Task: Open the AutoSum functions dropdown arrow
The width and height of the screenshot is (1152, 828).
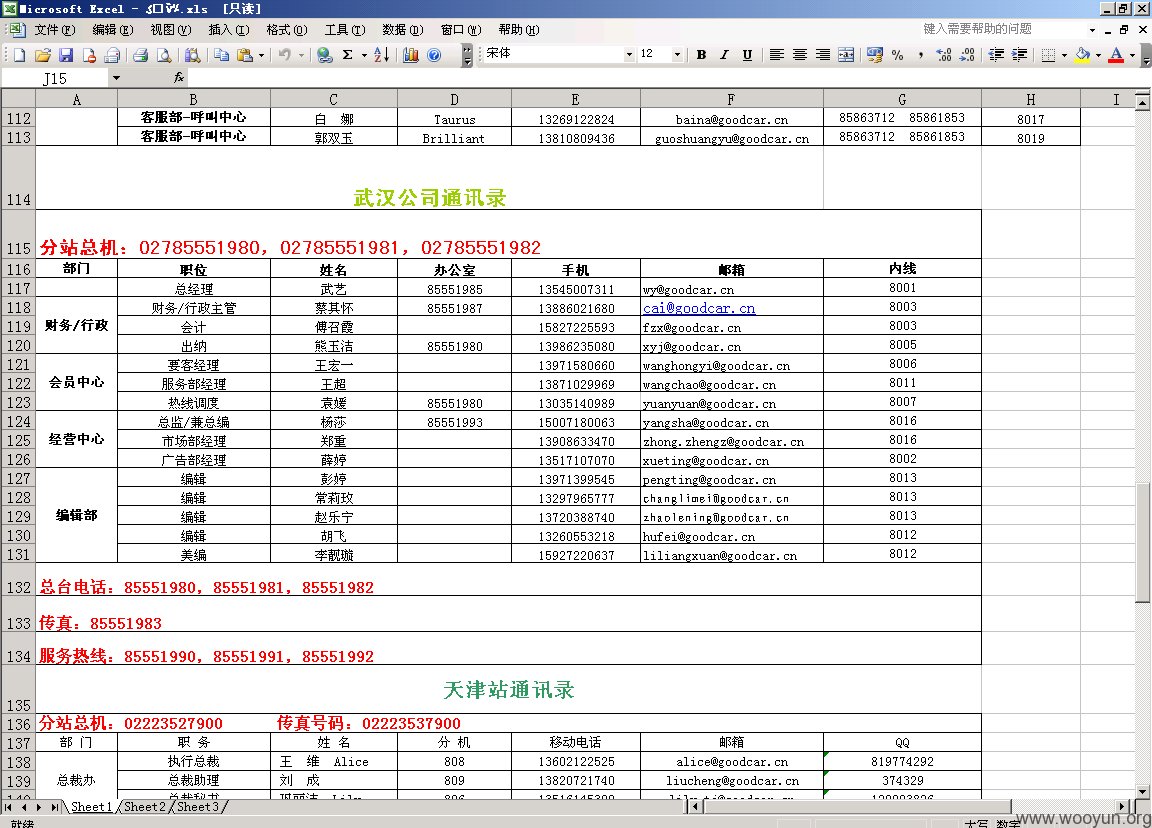Action: pos(364,55)
